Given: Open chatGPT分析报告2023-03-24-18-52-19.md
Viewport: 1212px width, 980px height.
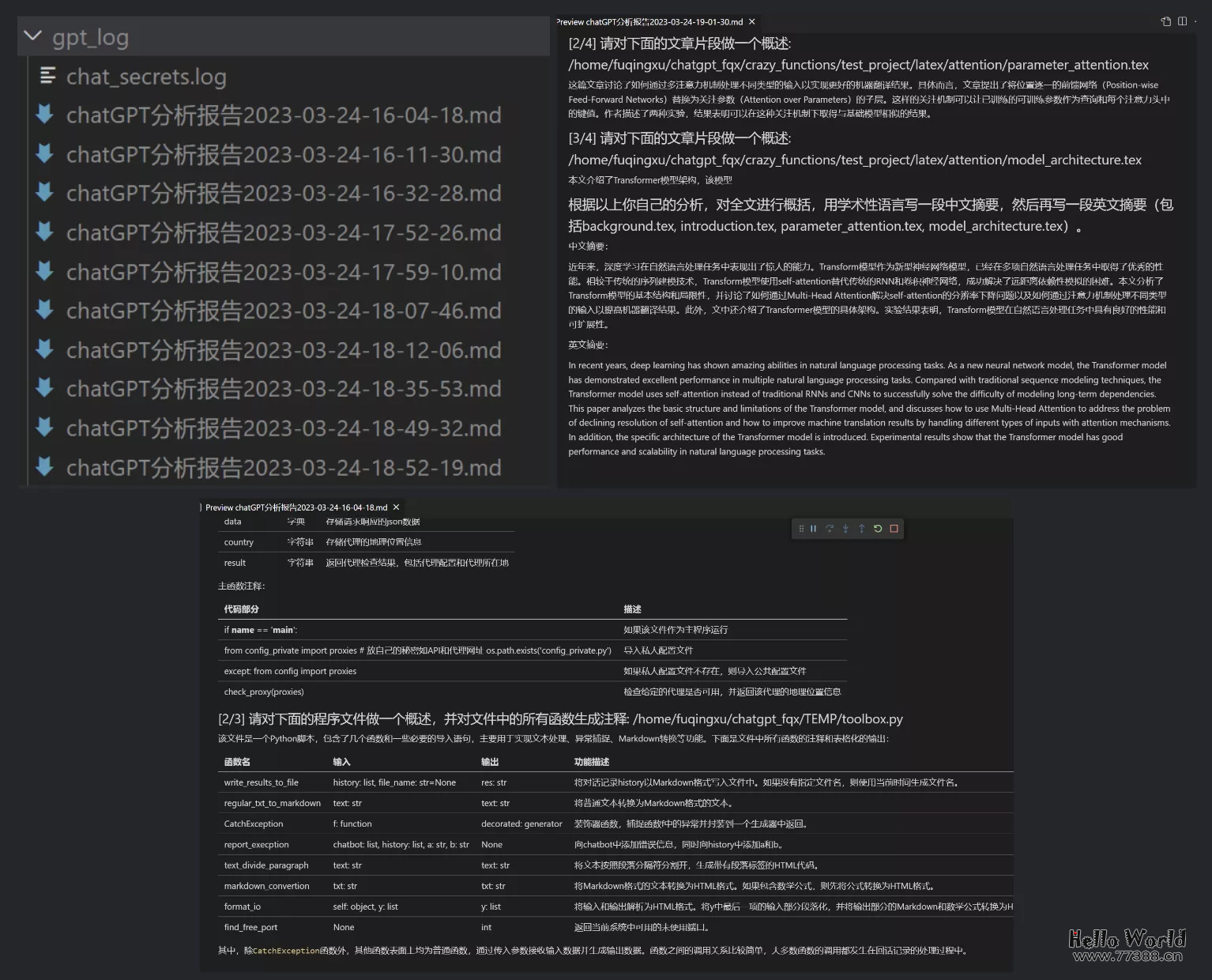Looking at the screenshot, I should coord(284,468).
